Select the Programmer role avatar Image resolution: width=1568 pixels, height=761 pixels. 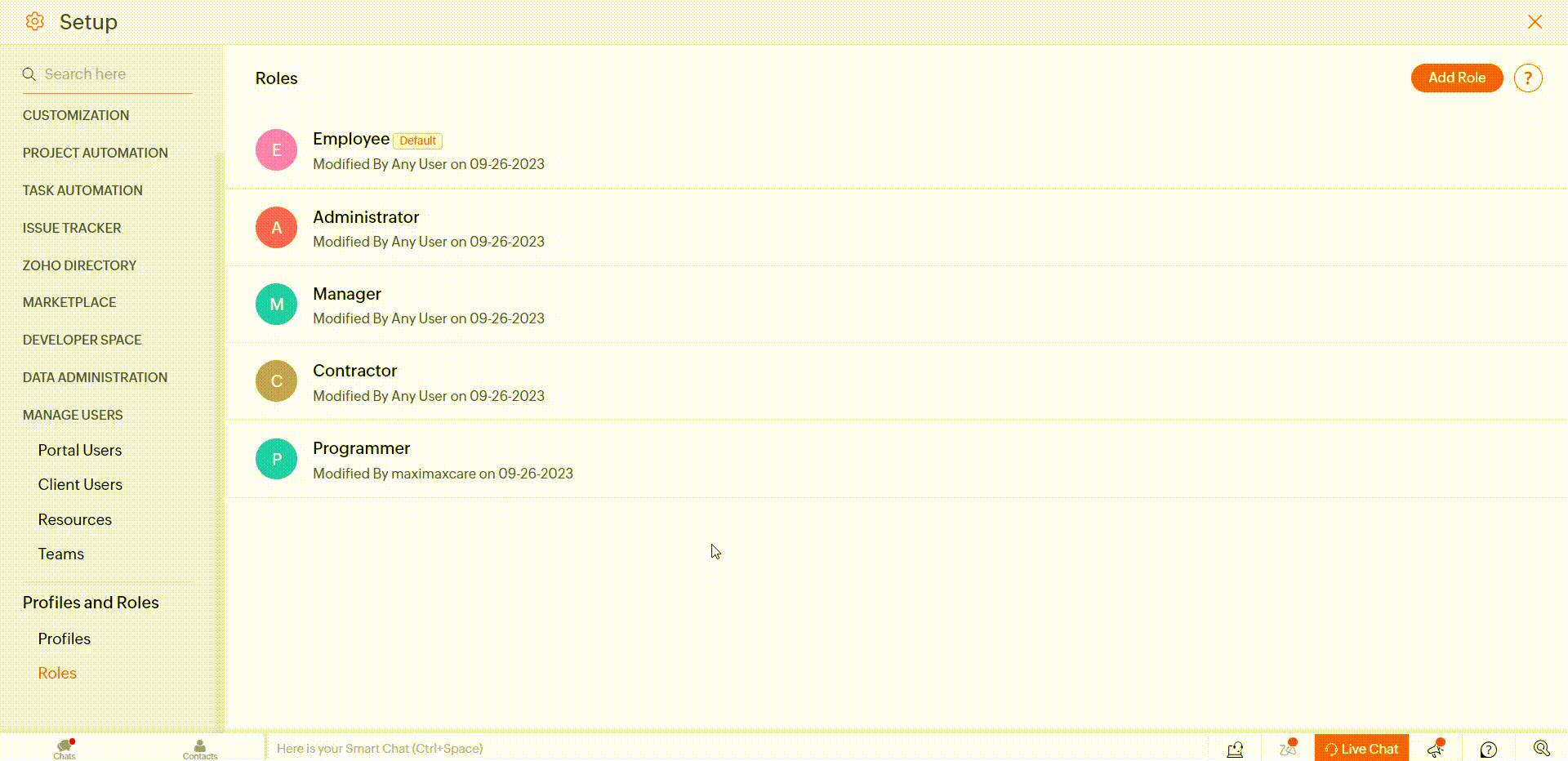pyautogui.click(x=276, y=459)
